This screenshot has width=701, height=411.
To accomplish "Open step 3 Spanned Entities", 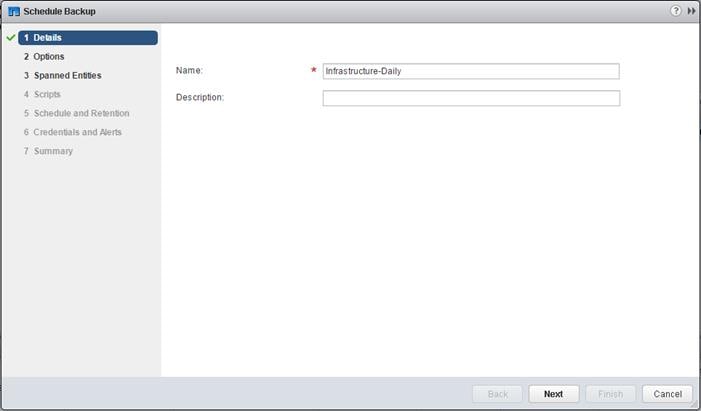I will click(x=63, y=76).
